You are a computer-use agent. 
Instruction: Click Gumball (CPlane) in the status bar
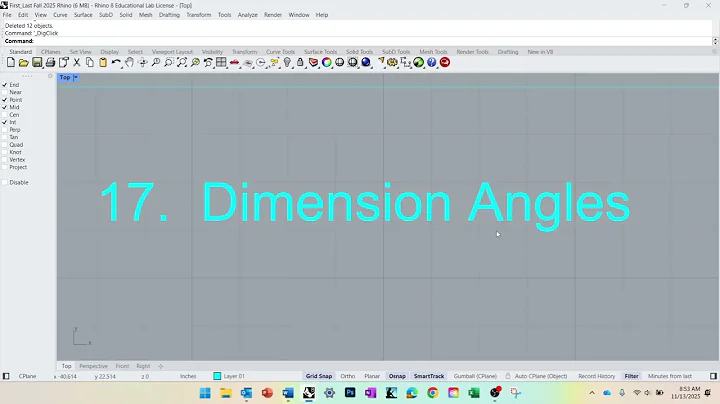click(x=475, y=376)
